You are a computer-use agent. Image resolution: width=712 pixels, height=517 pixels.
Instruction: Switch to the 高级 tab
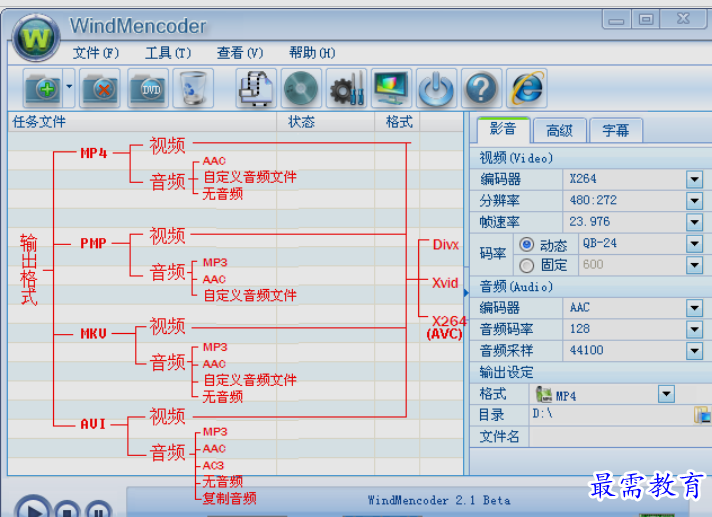(559, 131)
